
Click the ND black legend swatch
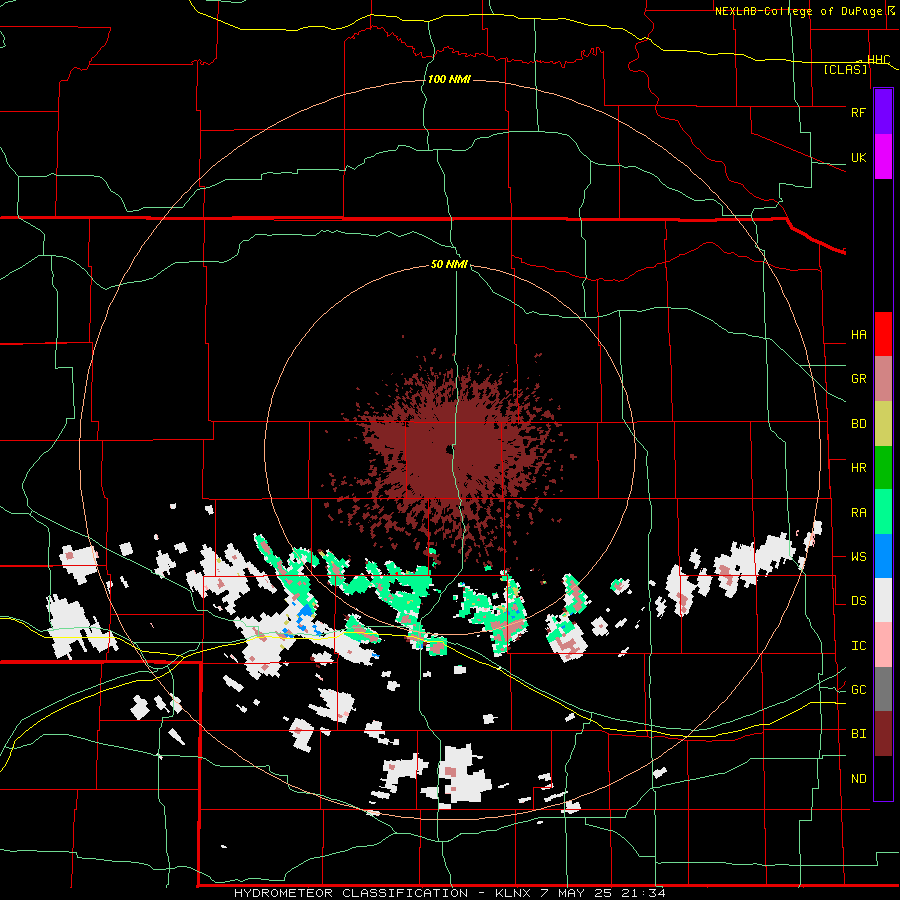[883, 778]
